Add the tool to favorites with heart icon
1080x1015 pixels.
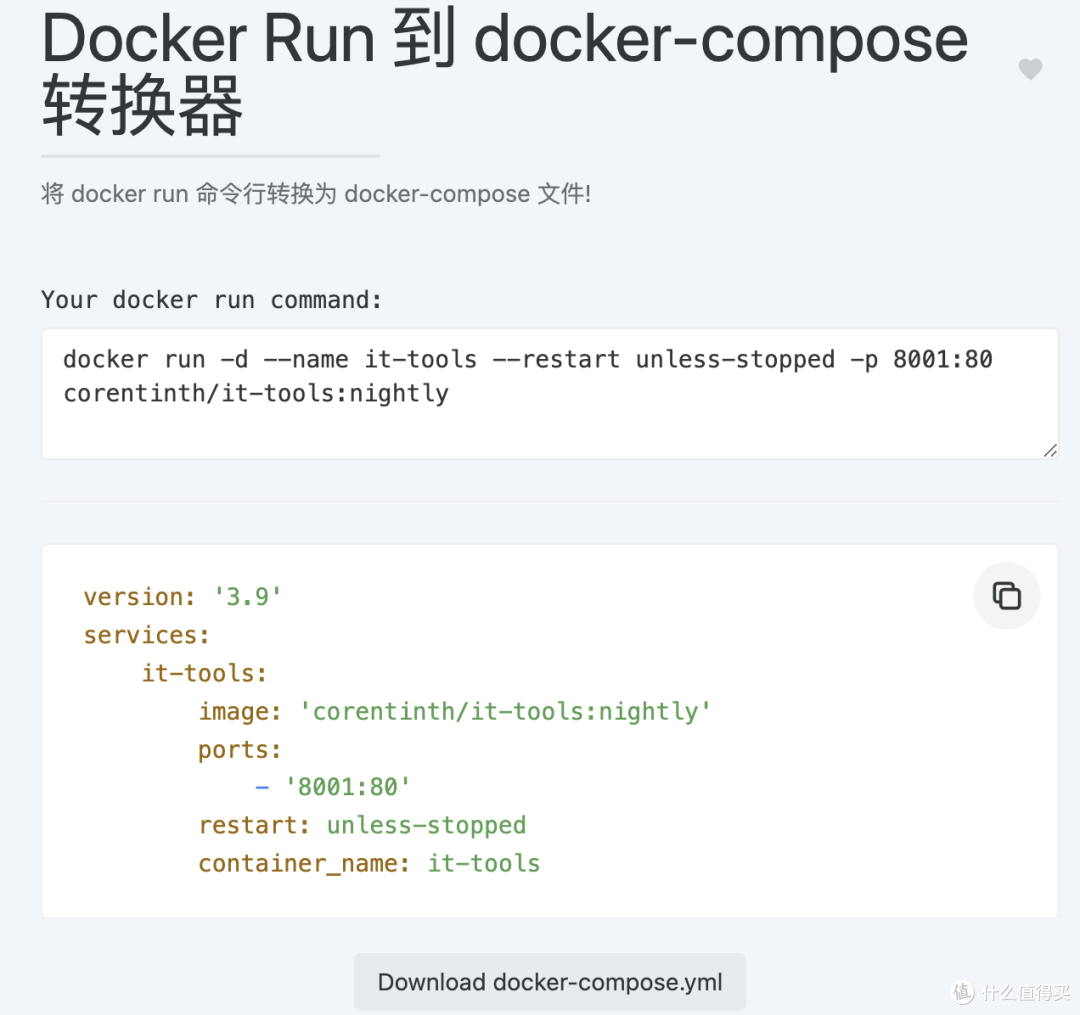[1030, 69]
